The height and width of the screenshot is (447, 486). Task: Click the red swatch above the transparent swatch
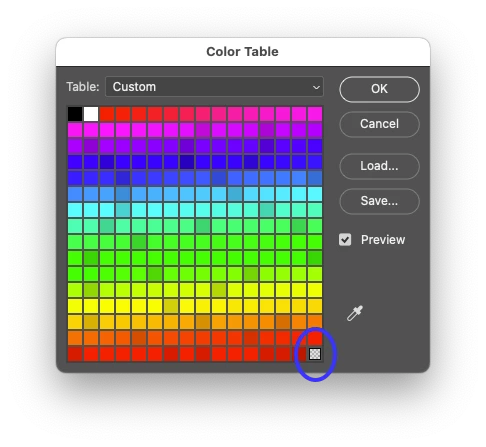[315, 338]
